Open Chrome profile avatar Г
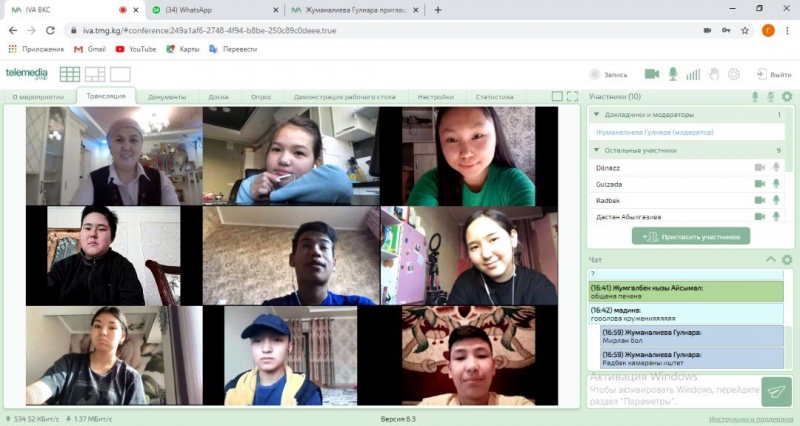 pos(768,31)
